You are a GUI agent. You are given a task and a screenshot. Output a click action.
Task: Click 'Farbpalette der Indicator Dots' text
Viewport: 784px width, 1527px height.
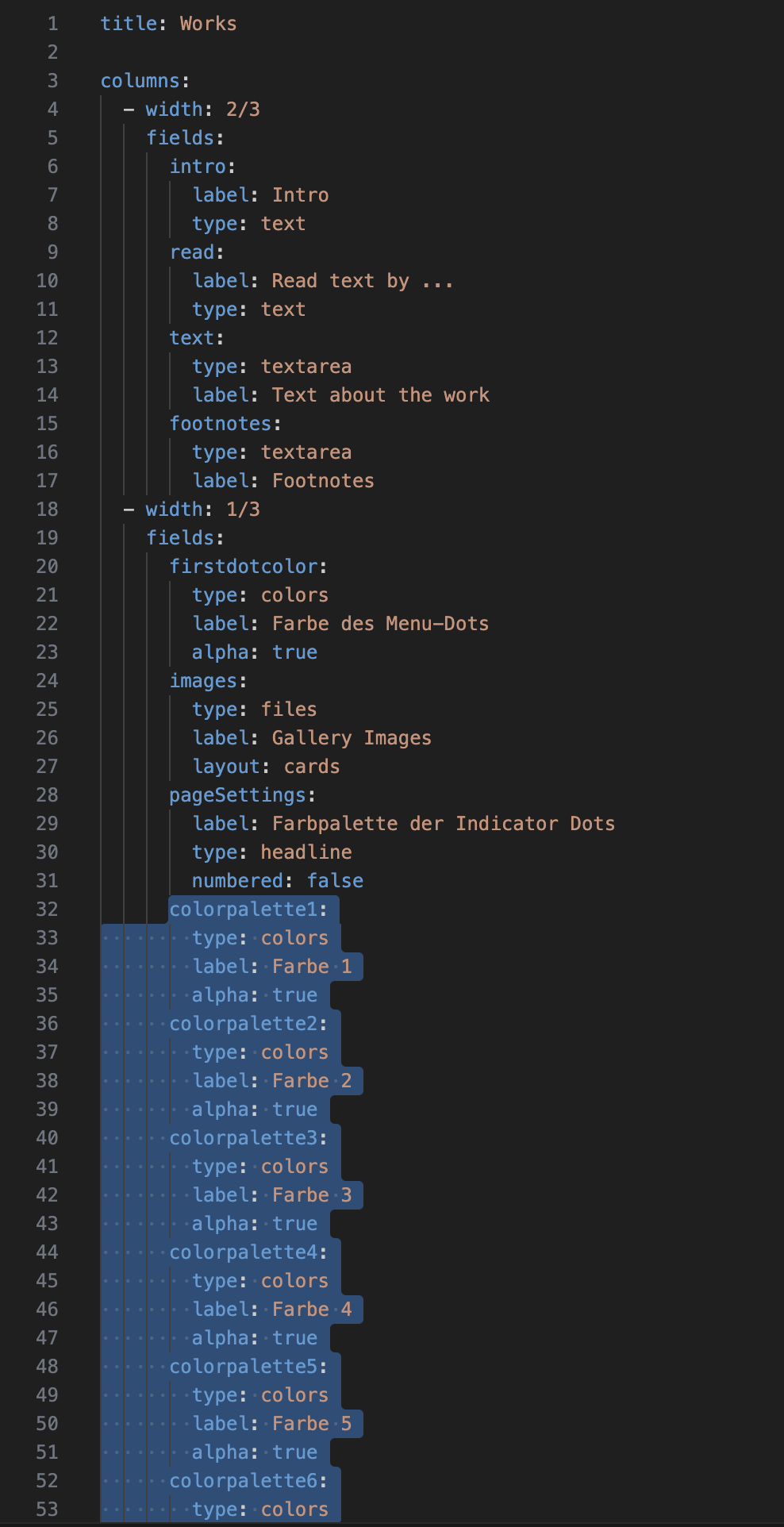[x=444, y=824]
